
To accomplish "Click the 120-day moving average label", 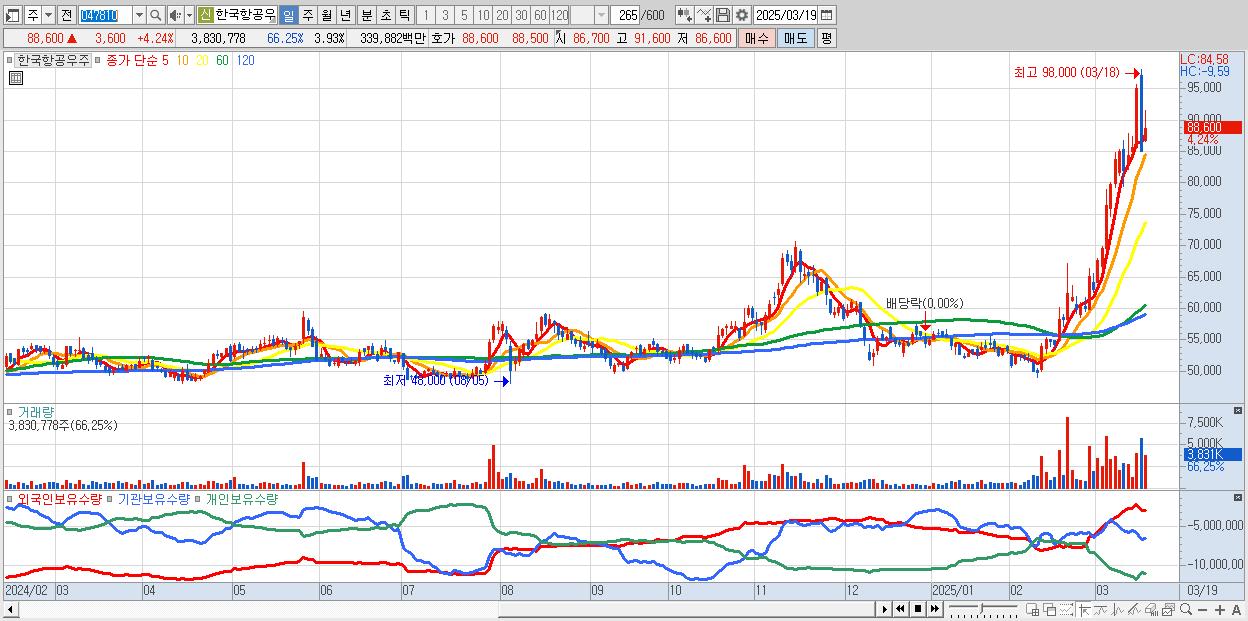I will click(x=245, y=60).
